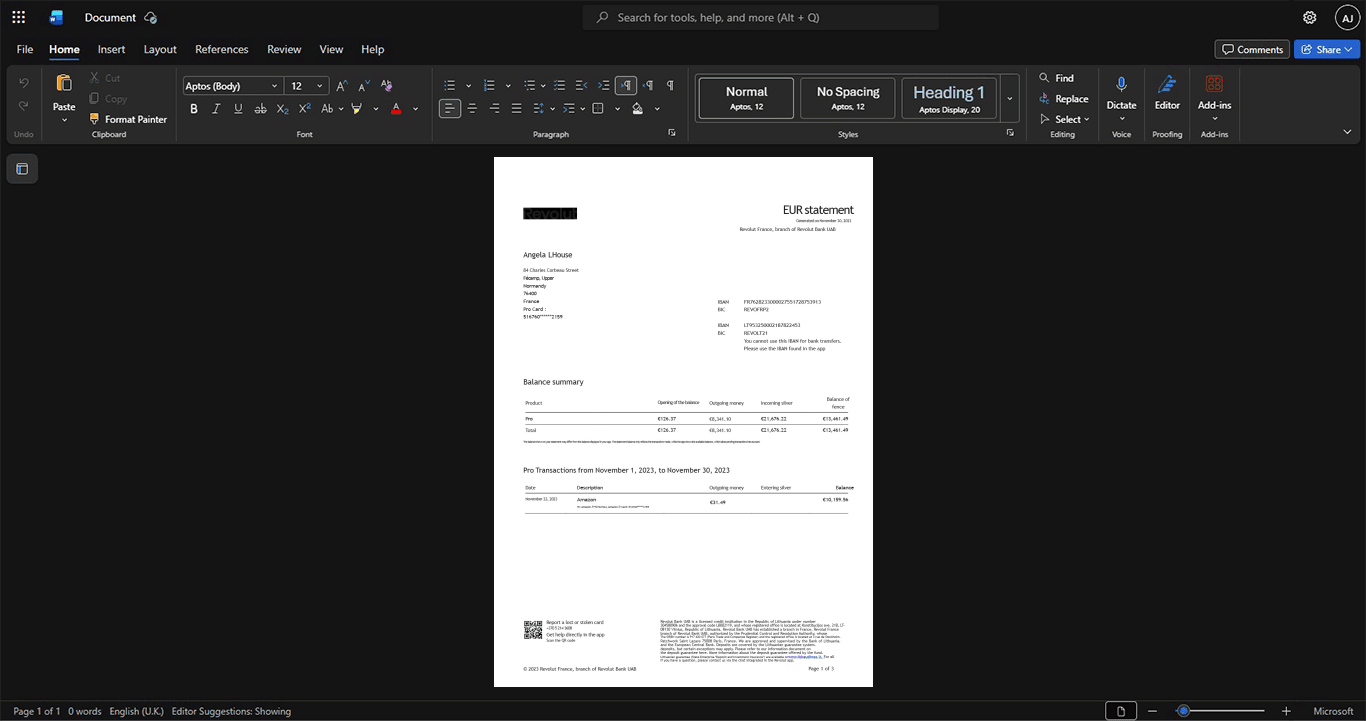Toggle Italic formatting
The image size is (1366, 721).
coord(216,108)
